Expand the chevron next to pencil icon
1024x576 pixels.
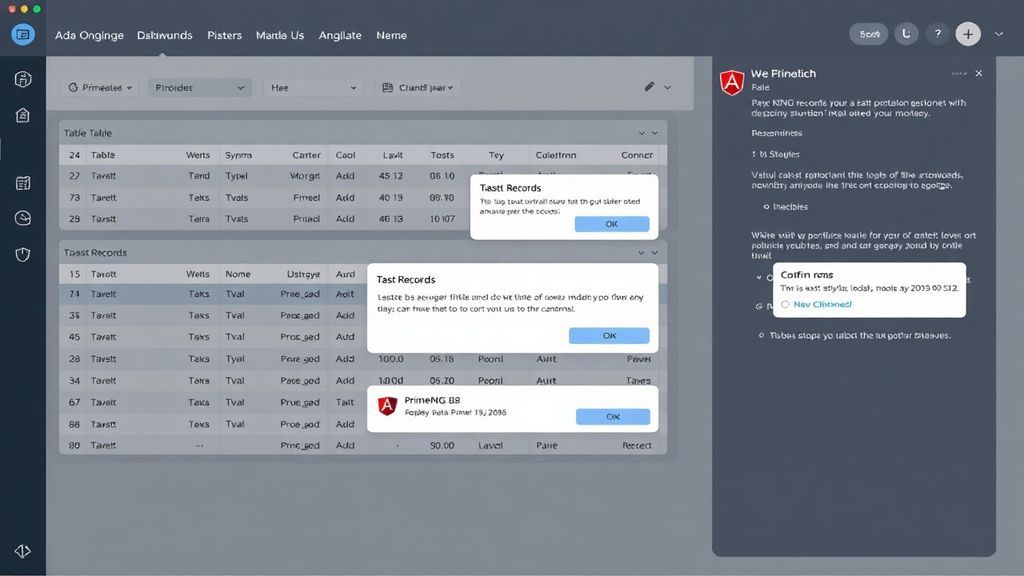[667, 88]
